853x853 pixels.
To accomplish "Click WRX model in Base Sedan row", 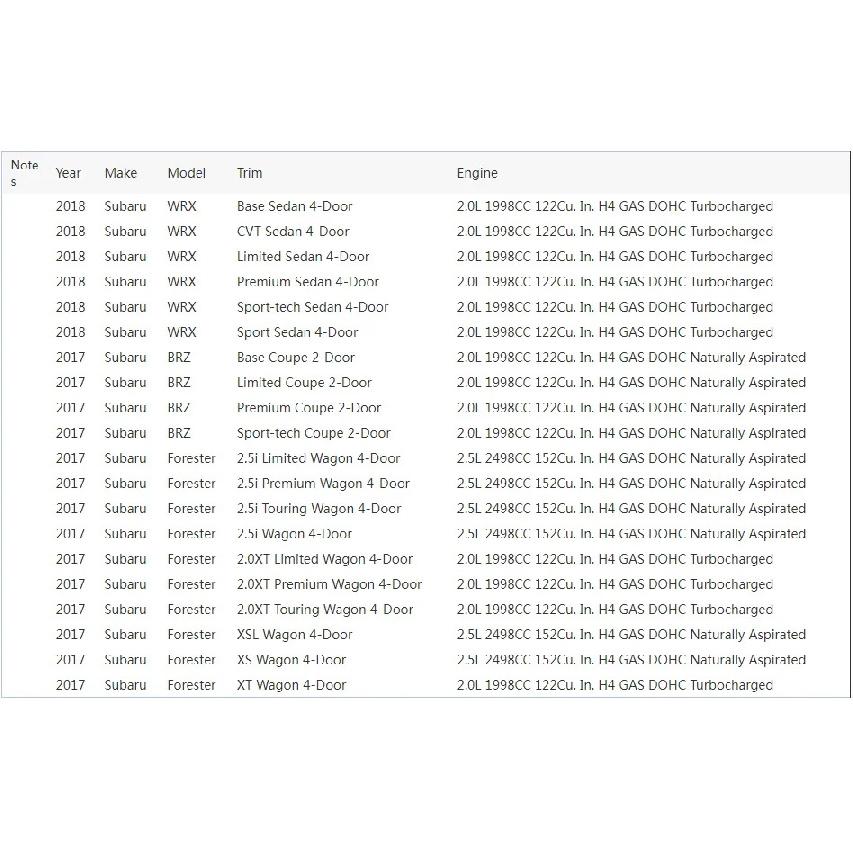I will pos(182,206).
